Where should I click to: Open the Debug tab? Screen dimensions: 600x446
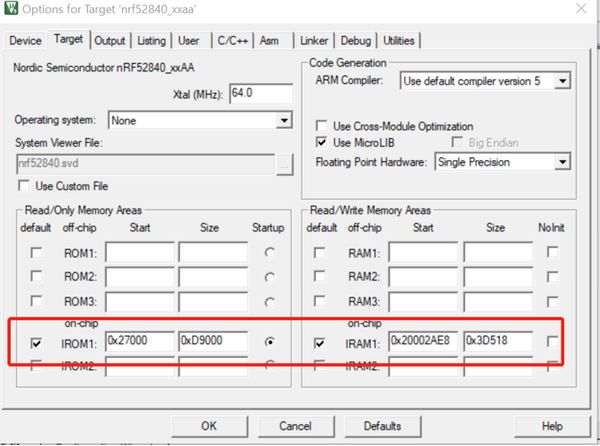tap(355, 41)
